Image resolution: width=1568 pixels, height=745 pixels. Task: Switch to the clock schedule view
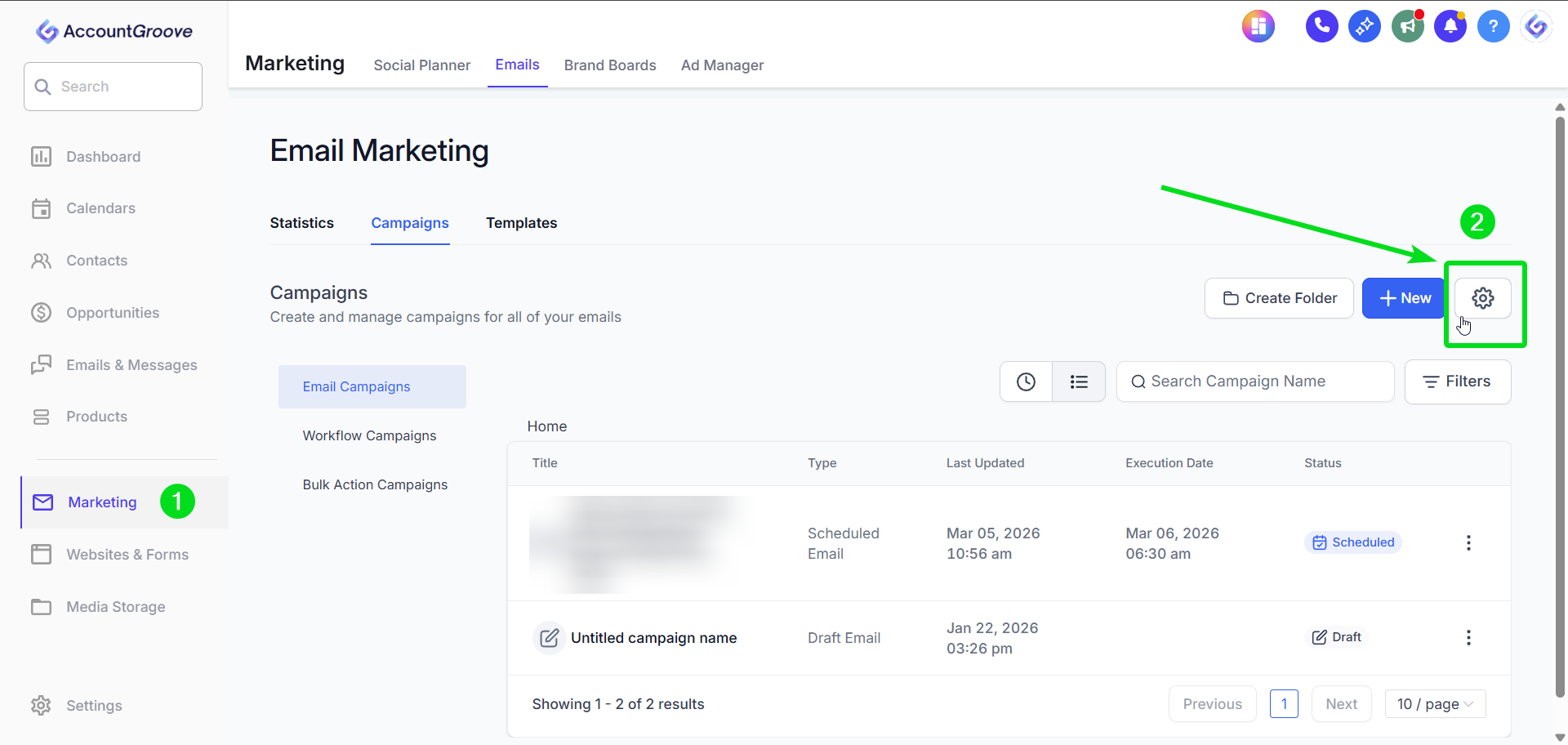(1027, 381)
